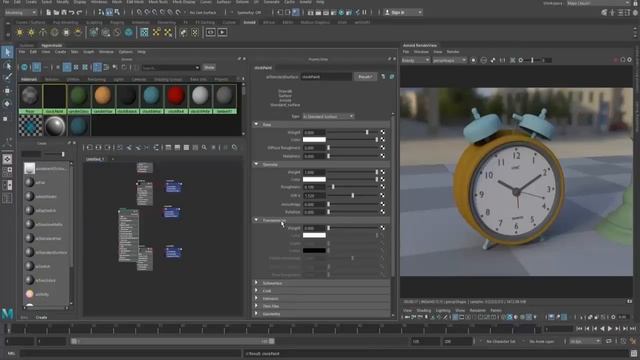Click the red icon at RenderView top right
Viewport: 640px width, 360px height.
(x=616, y=60)
